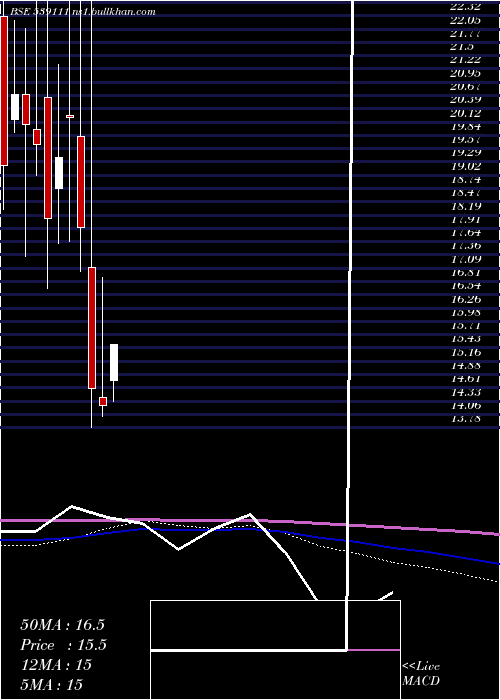Click the 22.05 price axis label
This screenshot has height=700, width=500.
[466, 20]
